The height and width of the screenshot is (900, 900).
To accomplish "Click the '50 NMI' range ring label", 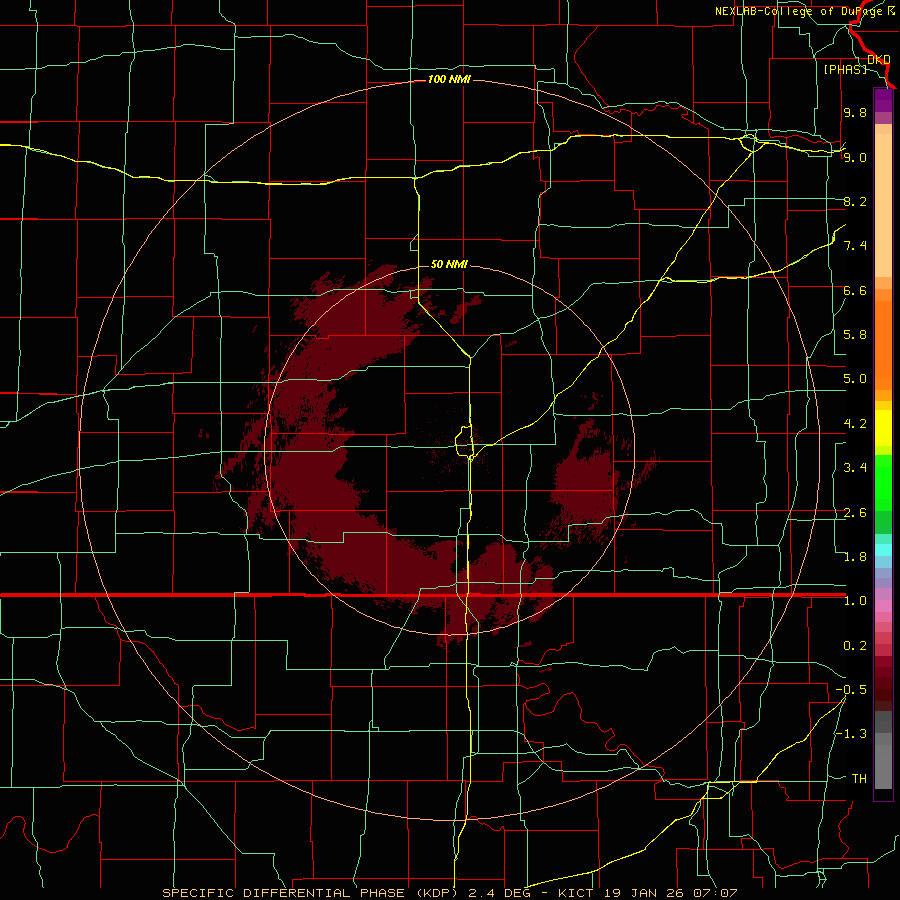I will click(x=449, y=264).
